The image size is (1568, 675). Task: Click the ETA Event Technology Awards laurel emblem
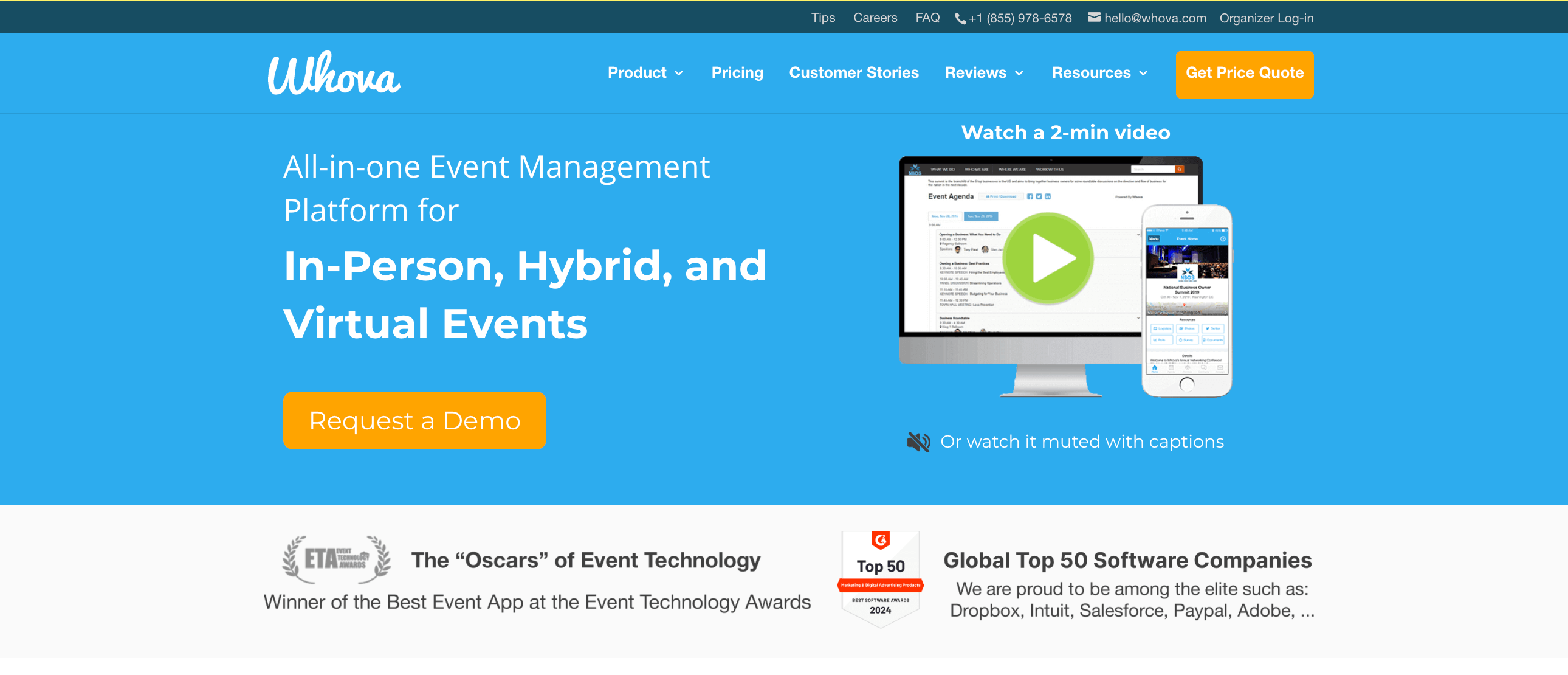pyautogui.click(x=335, y=559)
